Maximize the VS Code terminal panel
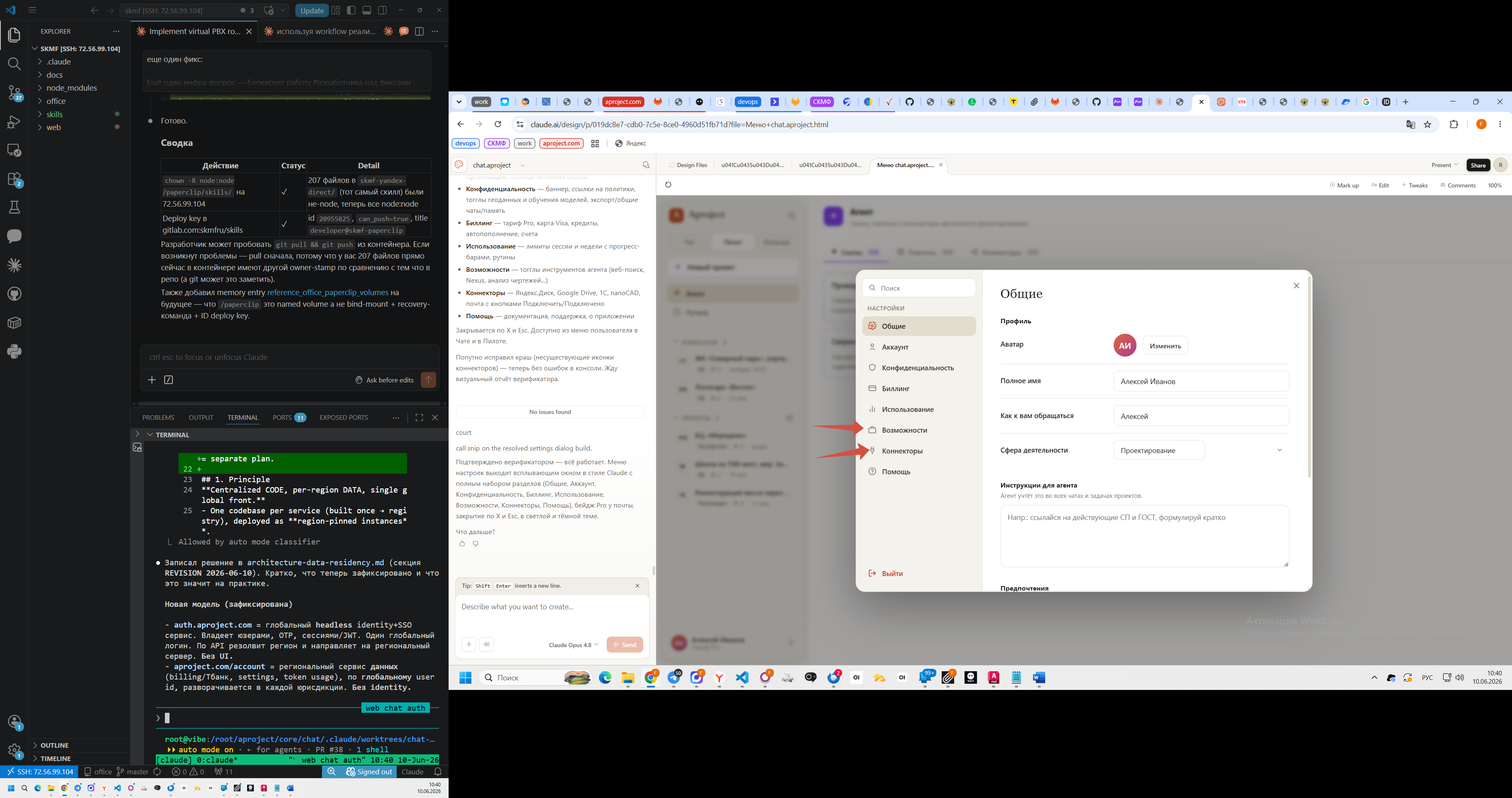The width and height of the screenshot is (1512, 798). [x=419, y=418]
